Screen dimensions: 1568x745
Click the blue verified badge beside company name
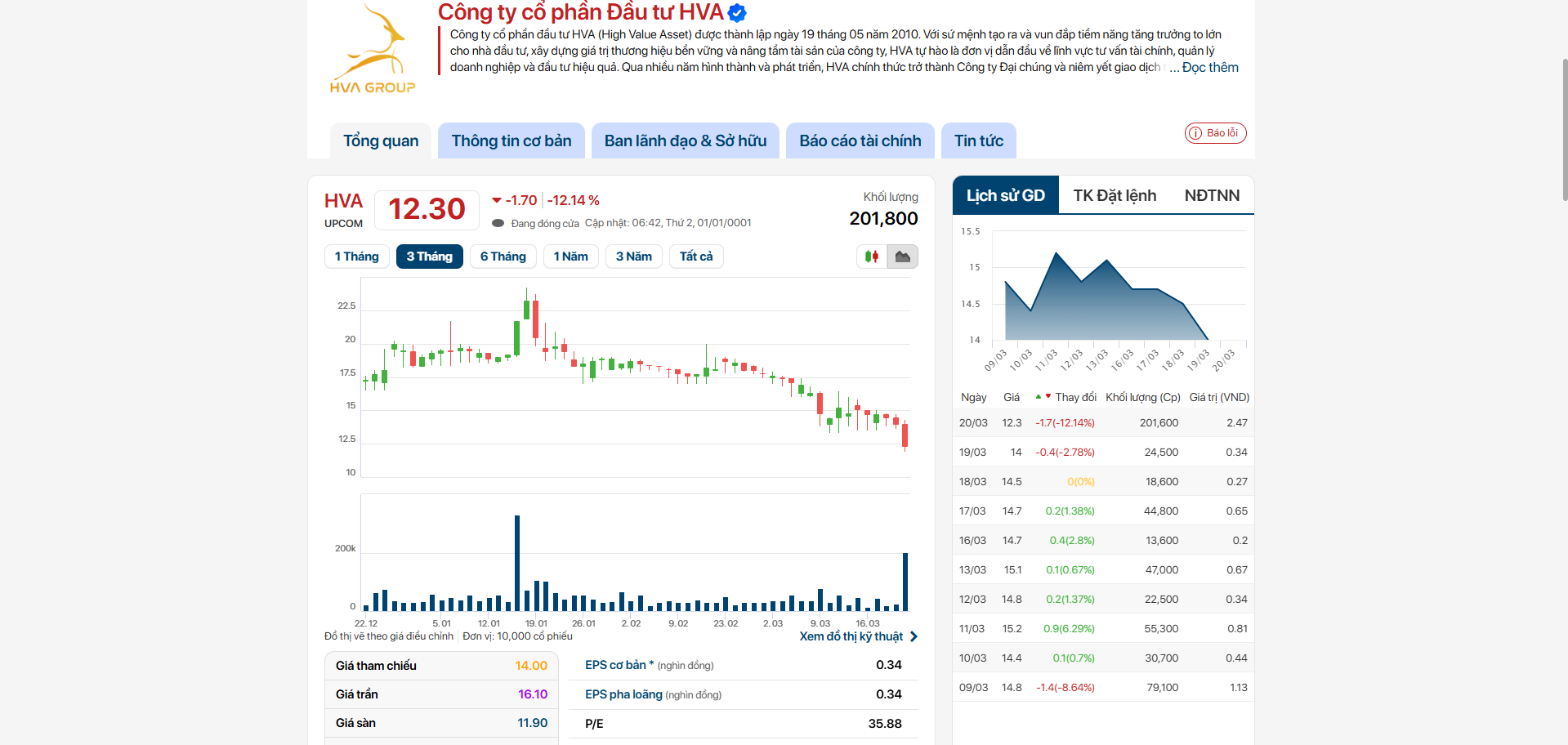click(x=737, y=13)
